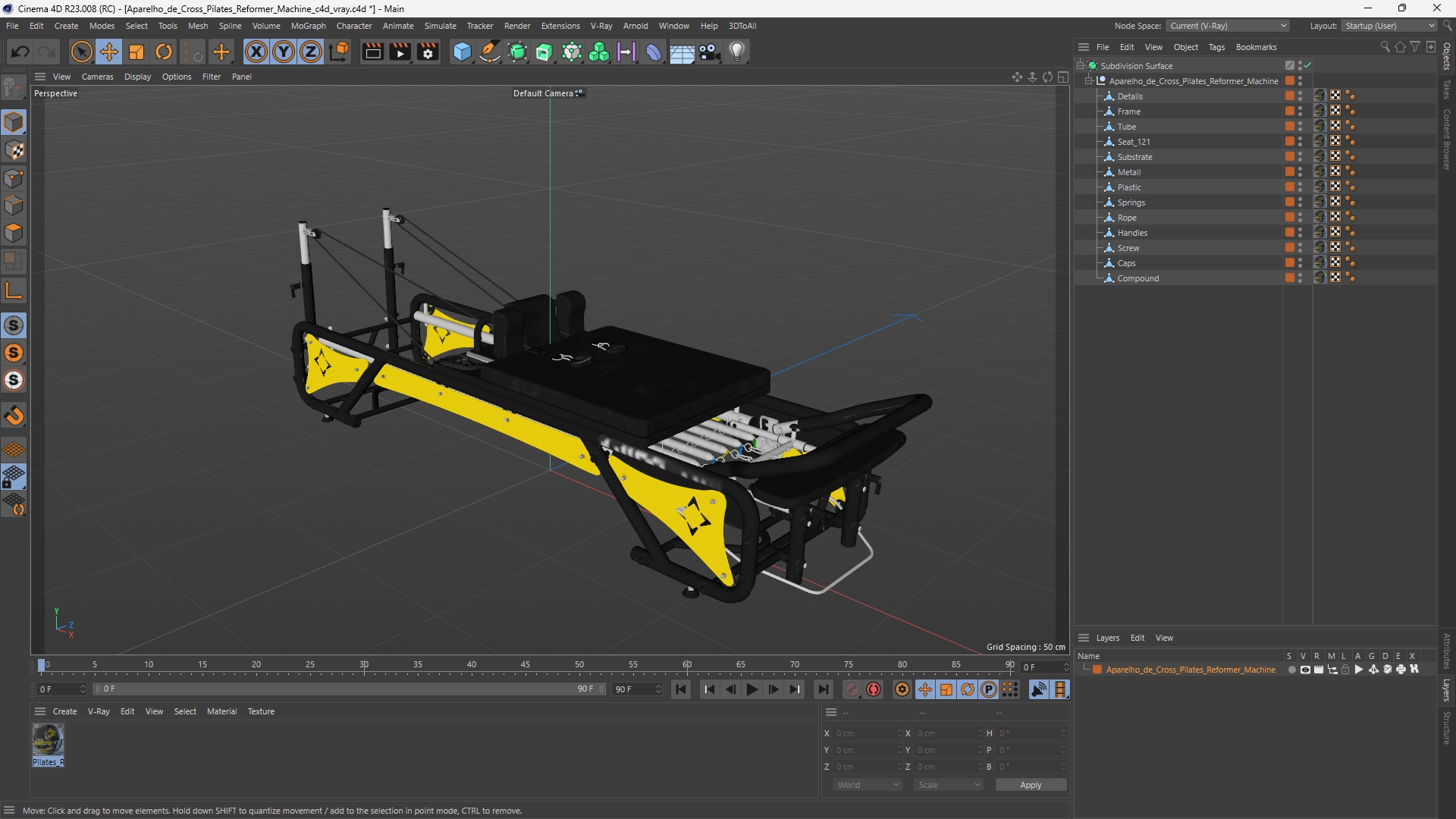Click the Camera object icon

pyautogui.click(x=709, y=52)
